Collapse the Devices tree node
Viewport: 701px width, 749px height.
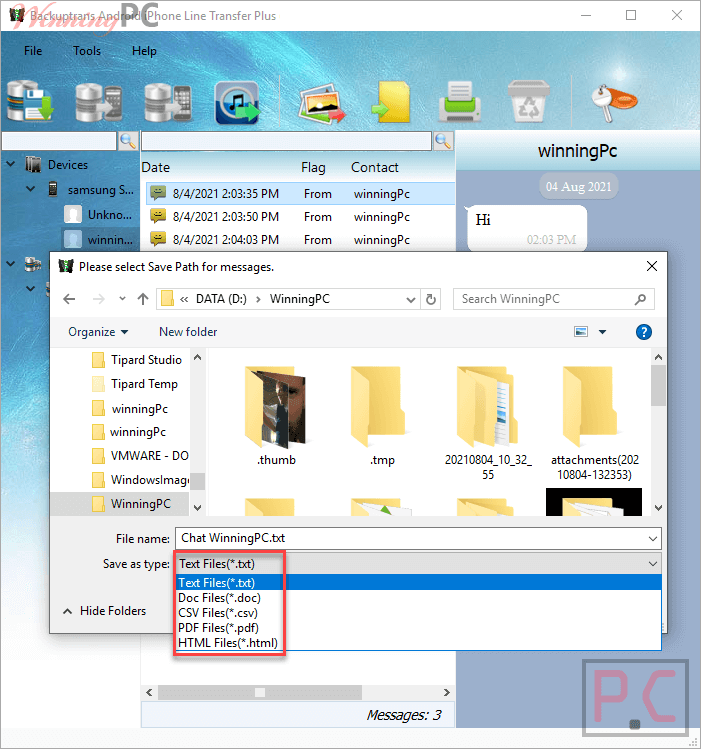[11, 164]
